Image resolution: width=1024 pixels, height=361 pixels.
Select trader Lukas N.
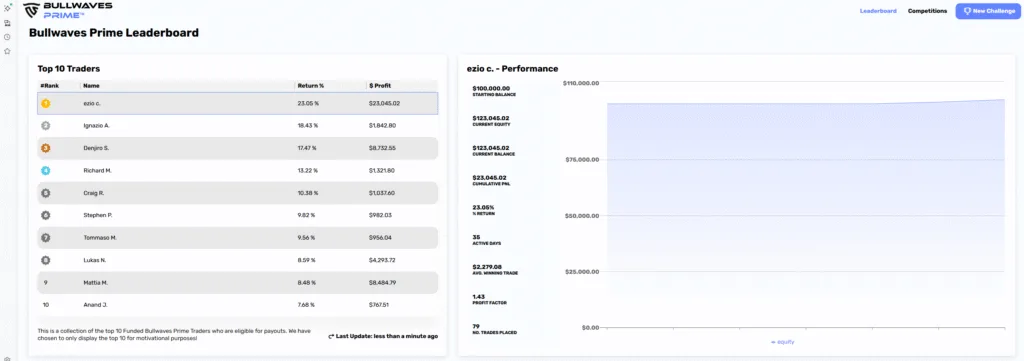(x=238, y=260)
